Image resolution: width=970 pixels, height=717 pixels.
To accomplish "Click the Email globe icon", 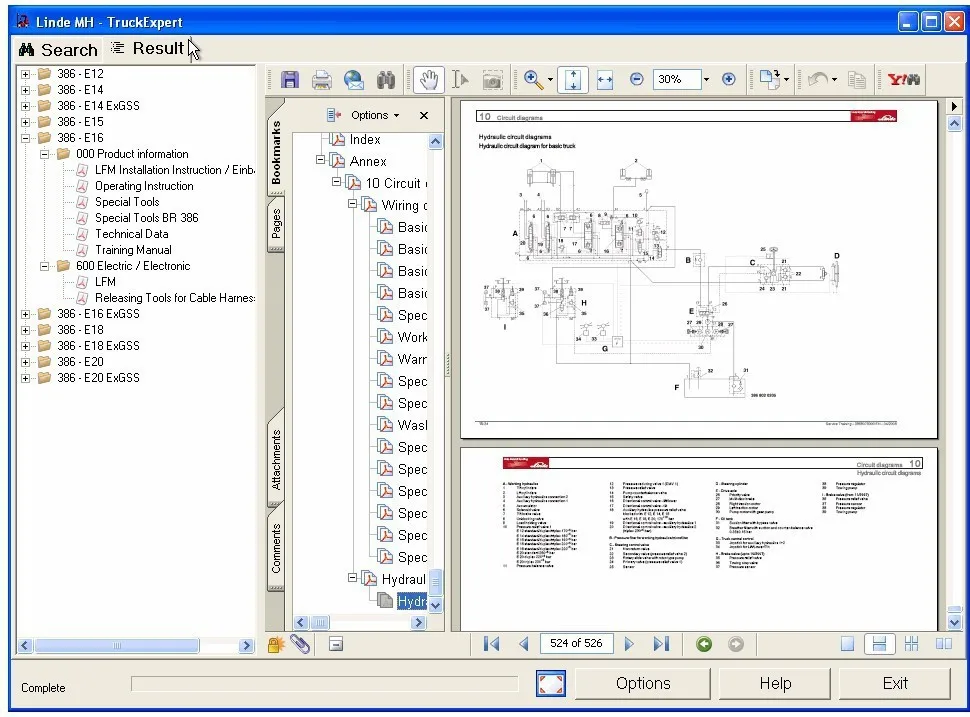I will click(354, 79).
